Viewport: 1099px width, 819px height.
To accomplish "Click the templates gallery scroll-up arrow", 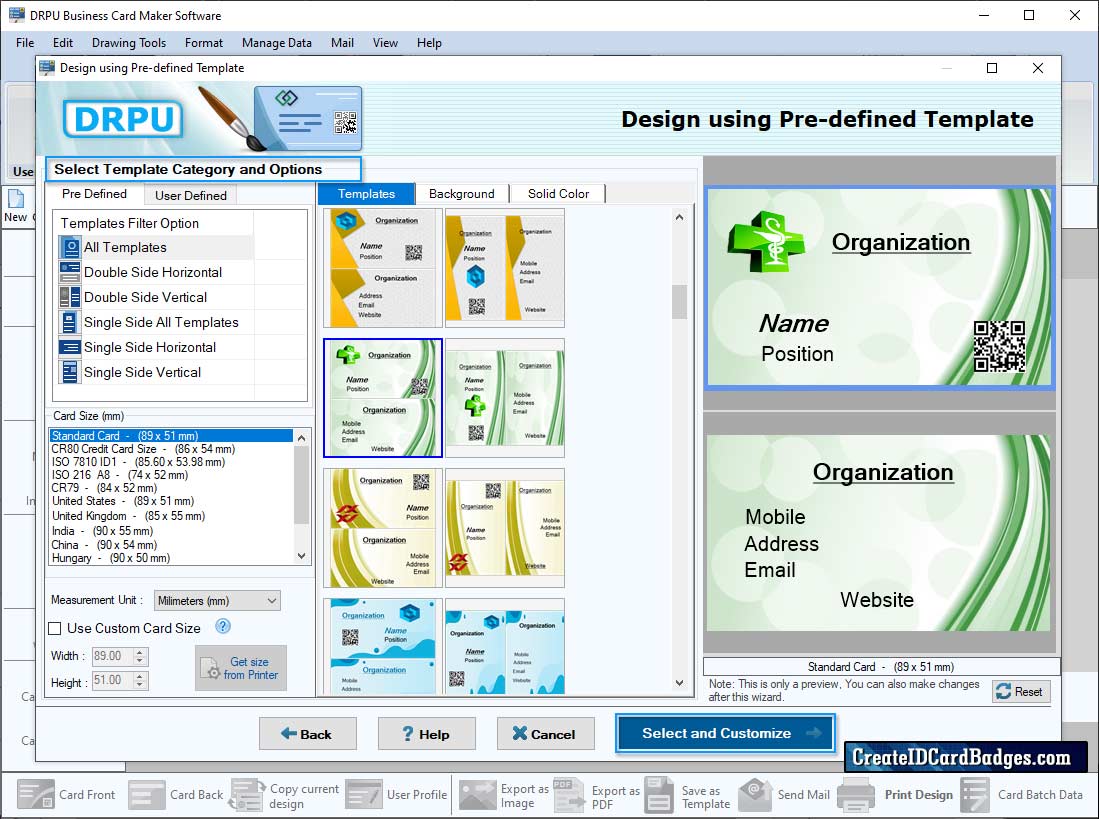I will 679,217.
